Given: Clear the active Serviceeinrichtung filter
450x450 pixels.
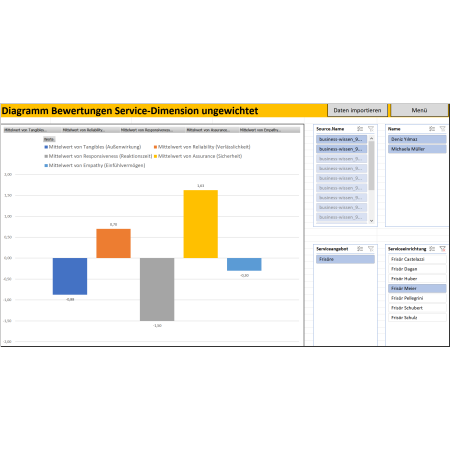Looking at the screenshot, I should (443, 249).
